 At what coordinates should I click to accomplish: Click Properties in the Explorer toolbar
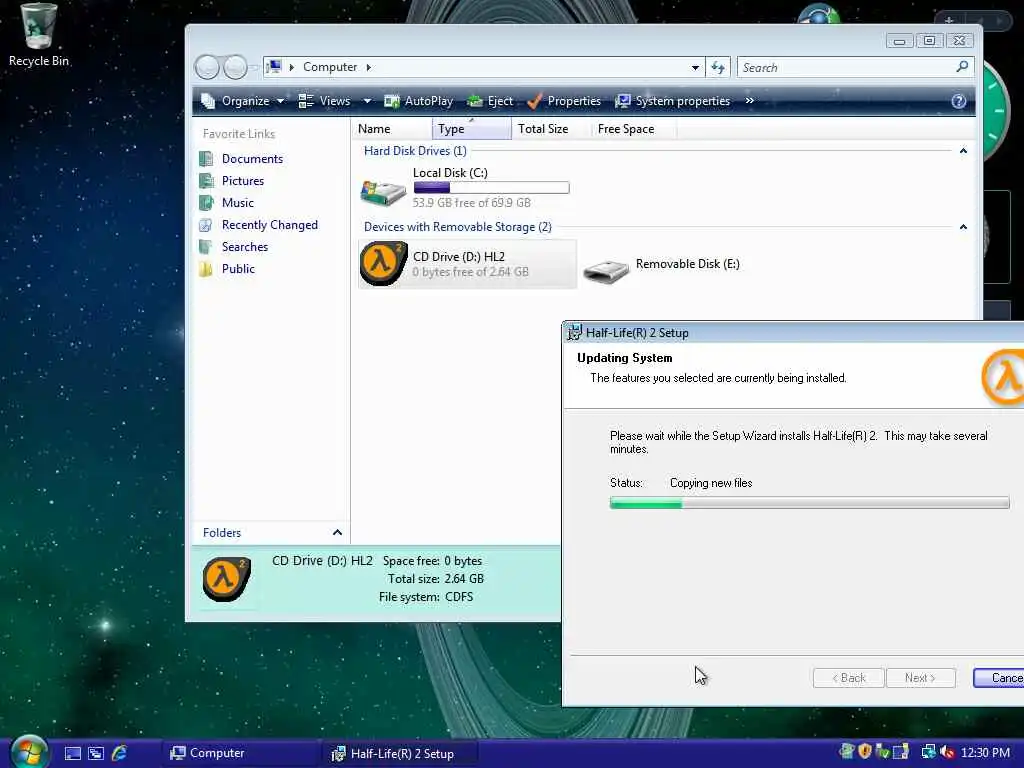click(564, 101)
